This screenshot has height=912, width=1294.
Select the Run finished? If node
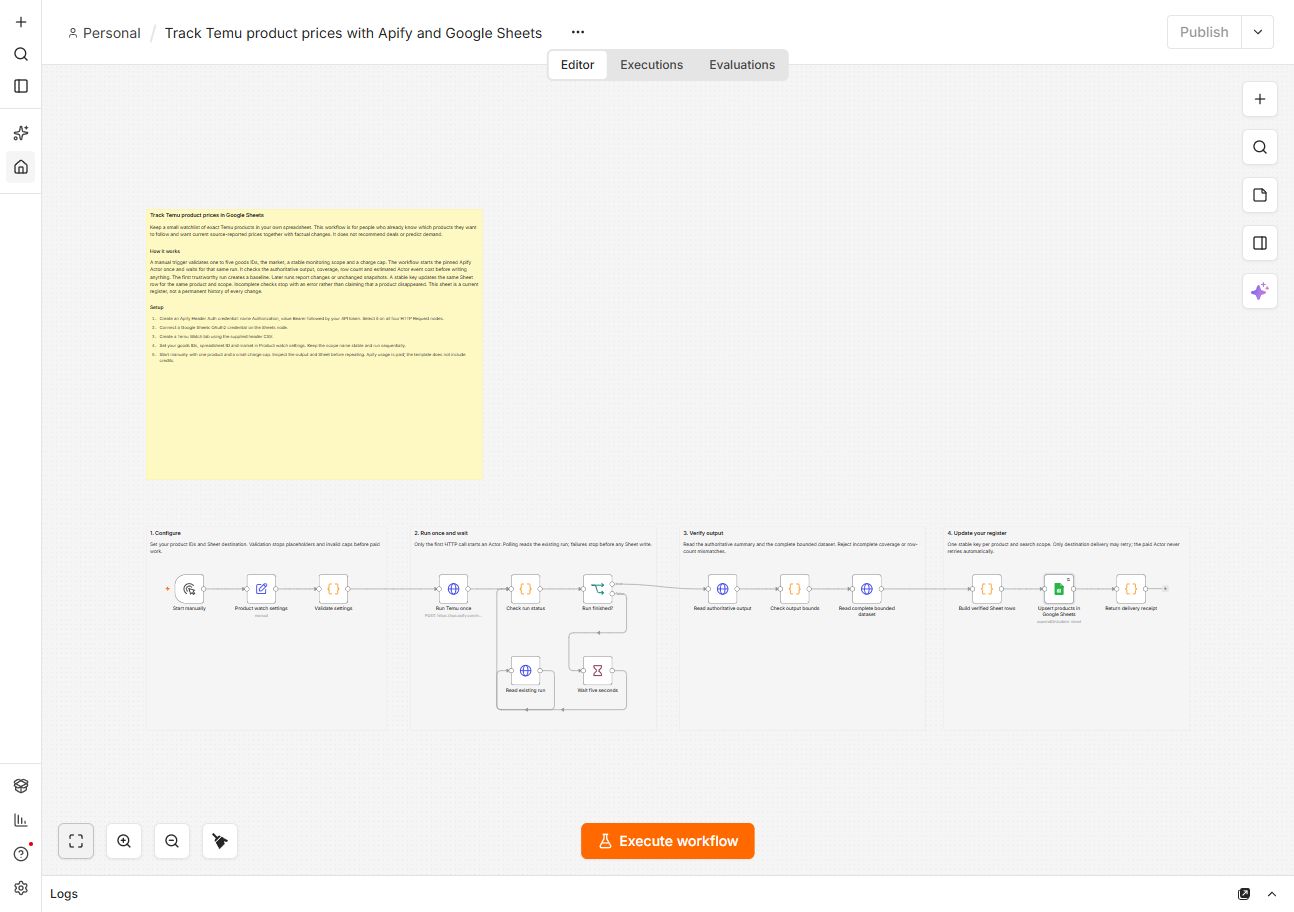coord(598,589)
